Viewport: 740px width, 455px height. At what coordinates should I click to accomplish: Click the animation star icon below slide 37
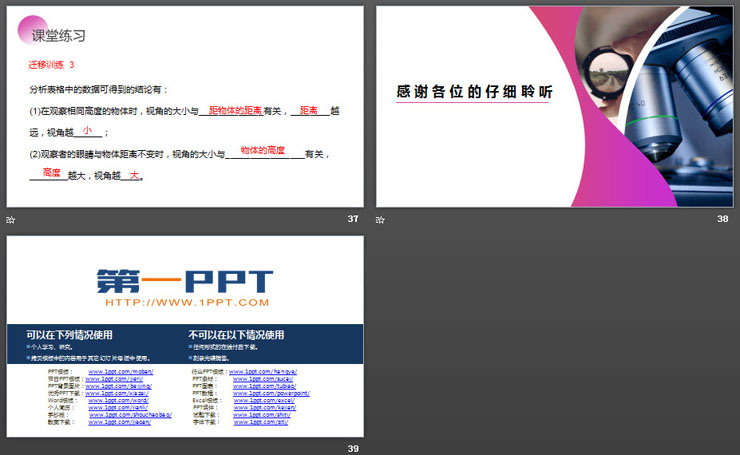click(x=11, y=219)
